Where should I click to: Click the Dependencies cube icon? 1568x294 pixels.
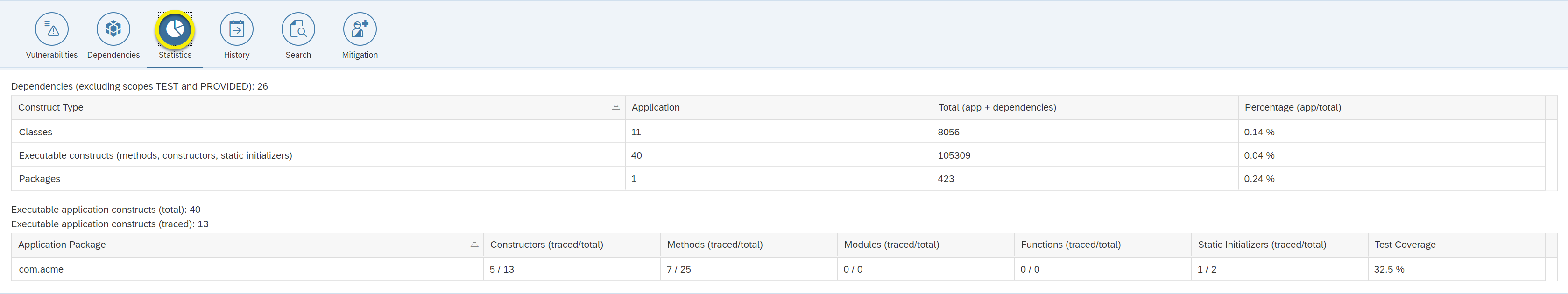pyautogui.click(x=113, y=28)
